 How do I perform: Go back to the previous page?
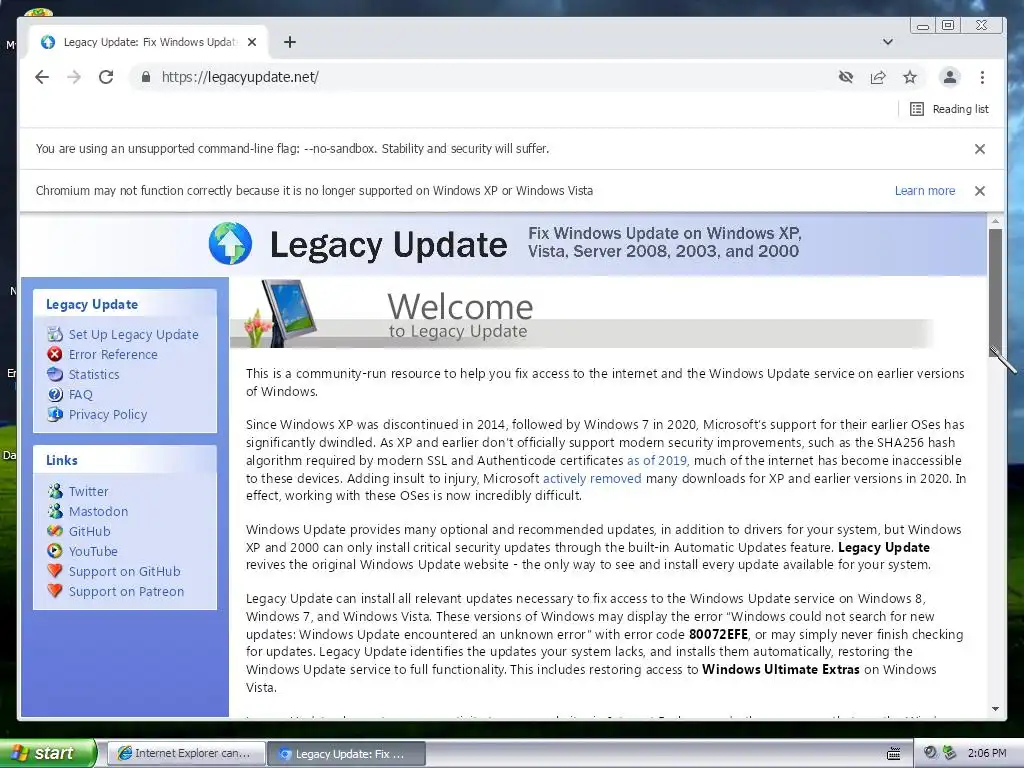42,77
